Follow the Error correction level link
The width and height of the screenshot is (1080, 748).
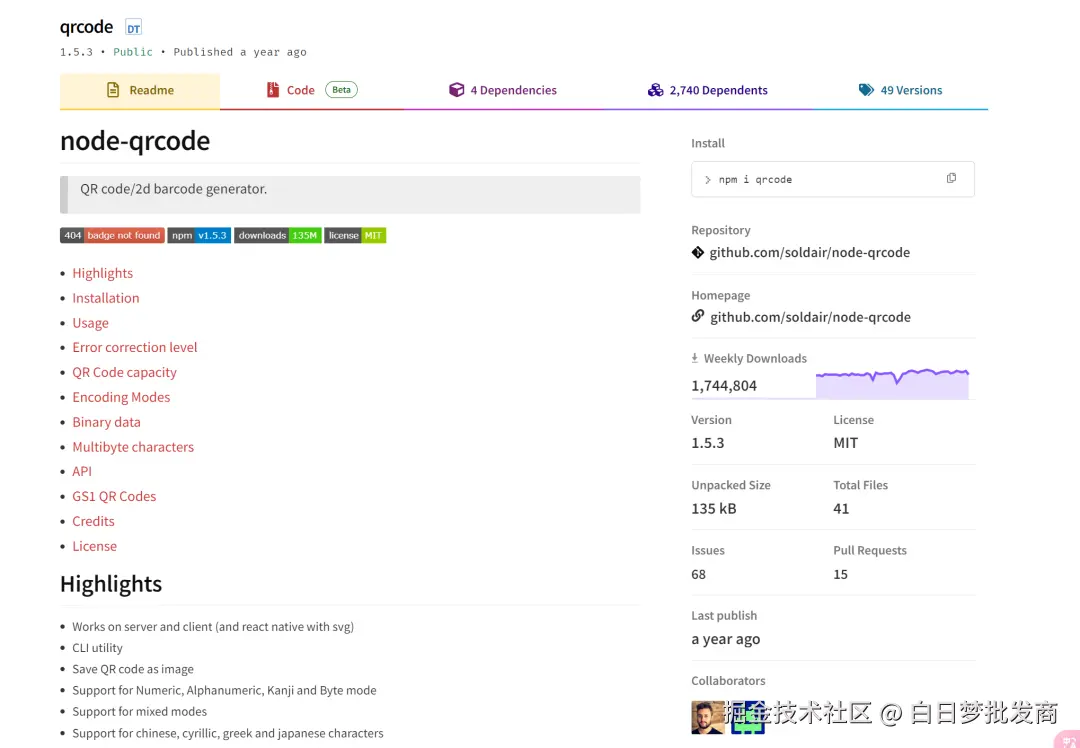134,348
